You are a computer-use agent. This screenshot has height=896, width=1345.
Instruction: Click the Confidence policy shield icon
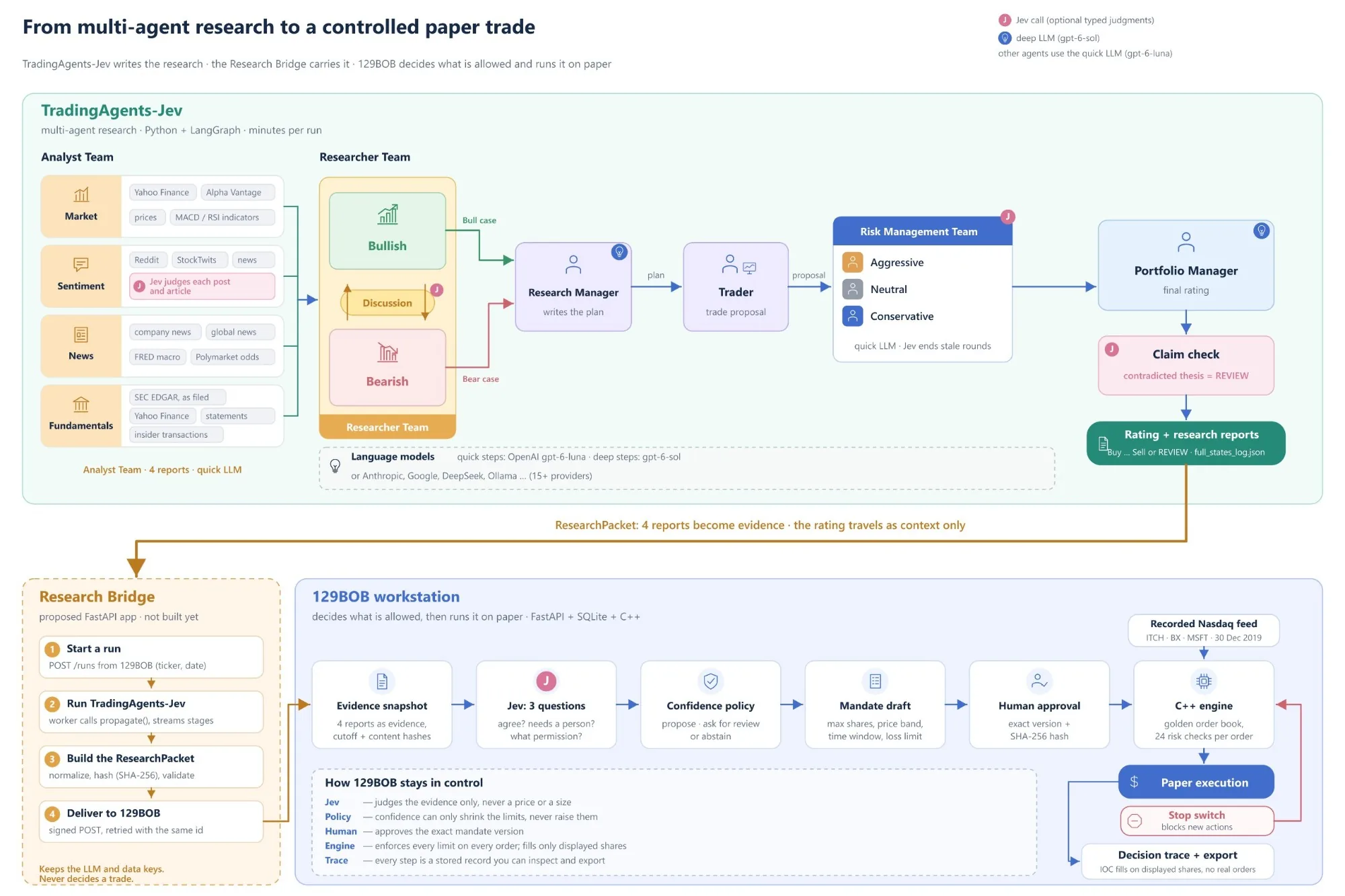tap(711, 681)
